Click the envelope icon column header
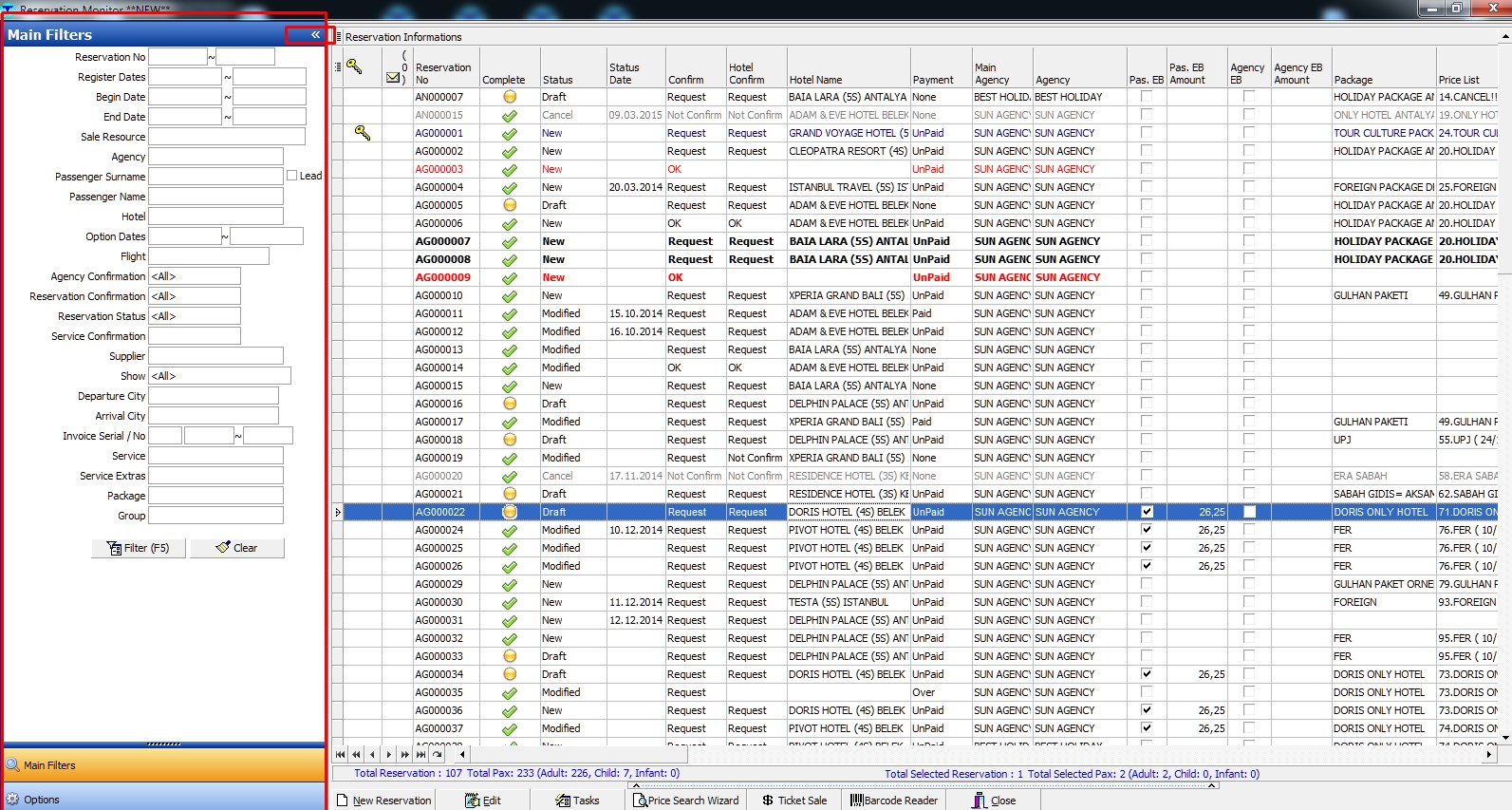The image size is (1512, 810). [x=393, y=79]
